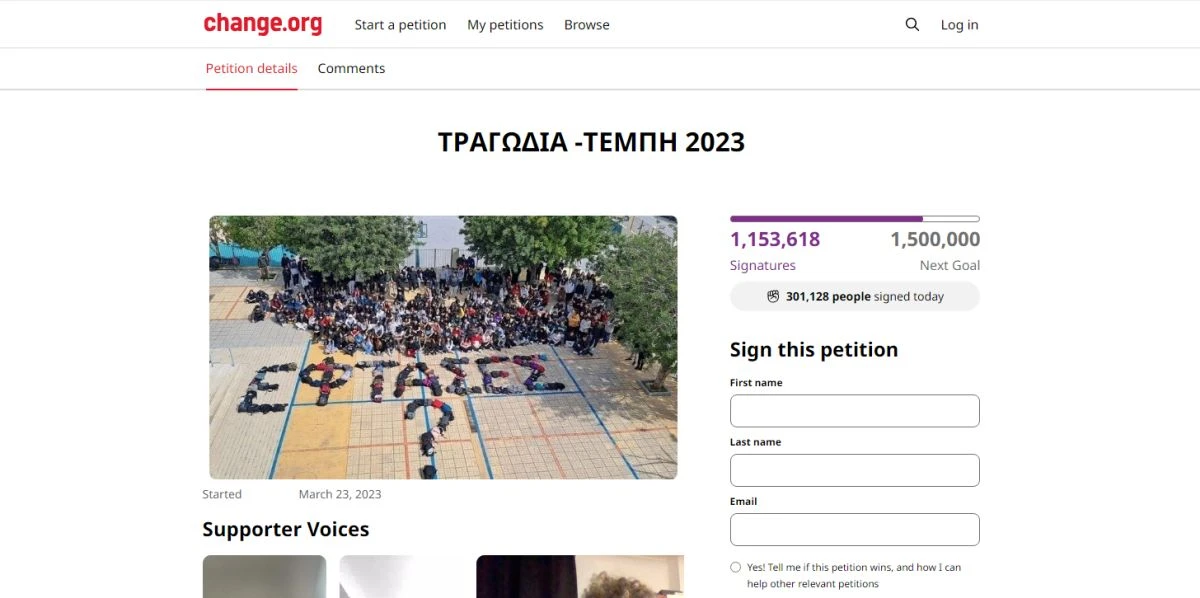Select the Petition details tab
This screenshot has height=598, width=1200.
tap(252, 68)
